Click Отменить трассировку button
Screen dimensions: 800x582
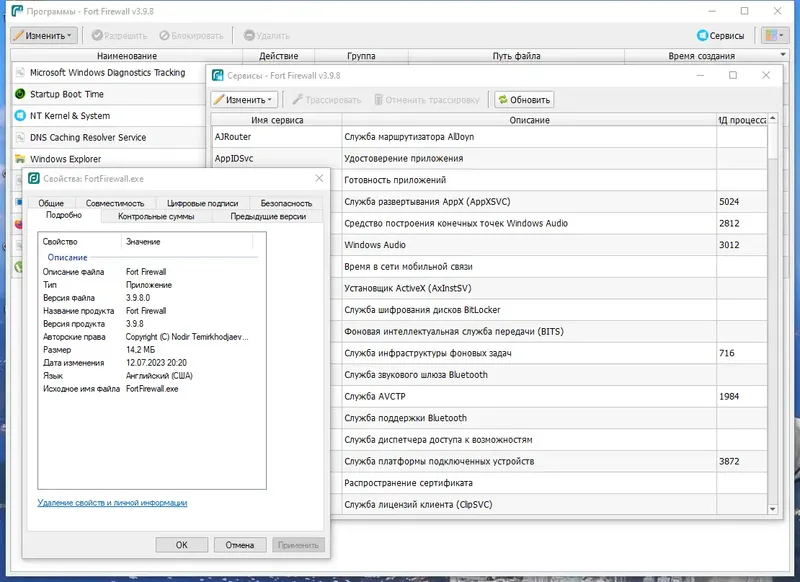click(427, 100)
